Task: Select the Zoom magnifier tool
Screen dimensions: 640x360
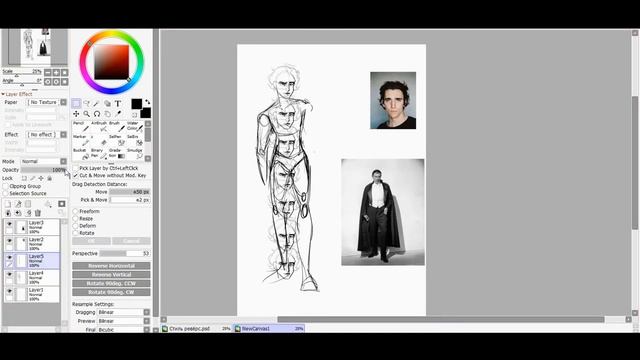Action: [86, 114]
